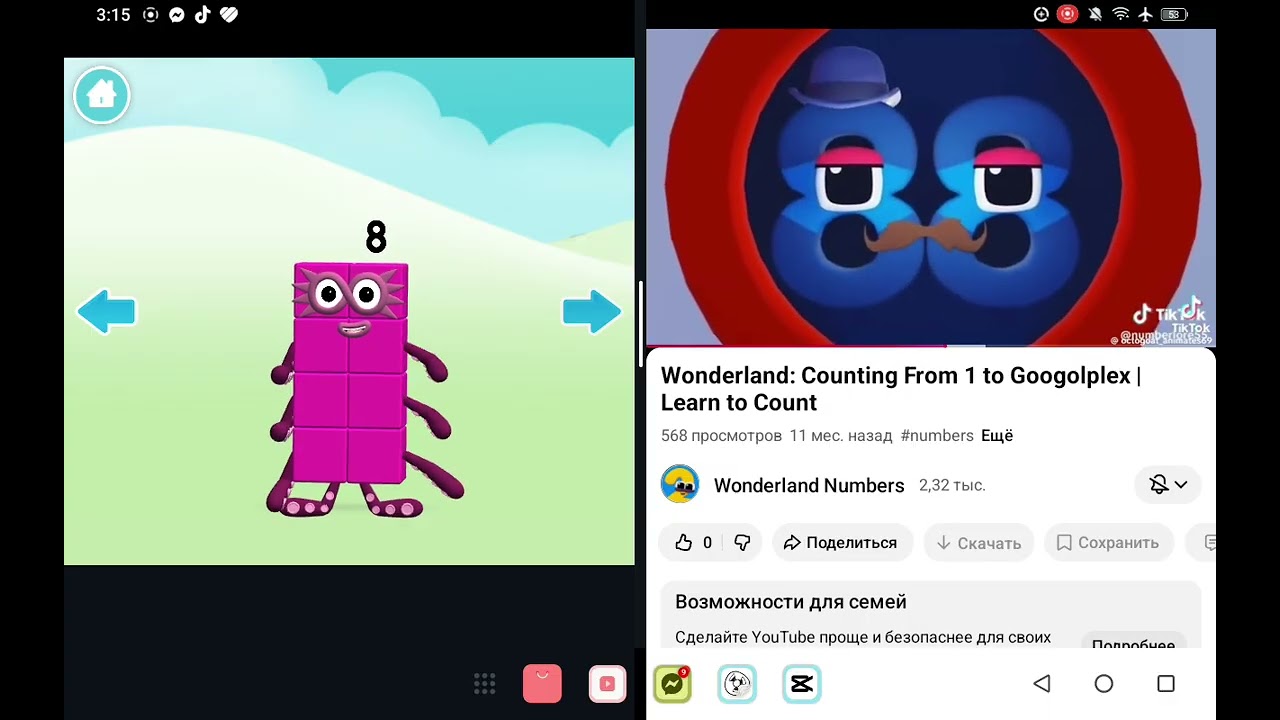Tap the Wi-Fi icon in the status bar
Screen dimensions: 1280x720
1121,14
